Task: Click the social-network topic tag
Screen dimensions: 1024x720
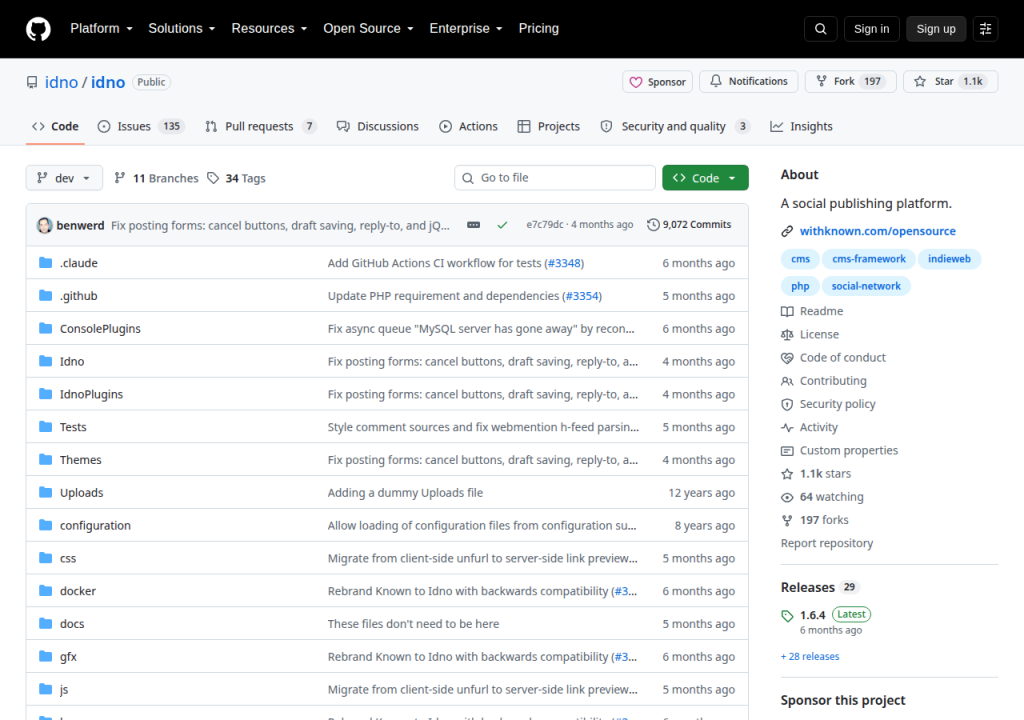Action: [866, 286]
